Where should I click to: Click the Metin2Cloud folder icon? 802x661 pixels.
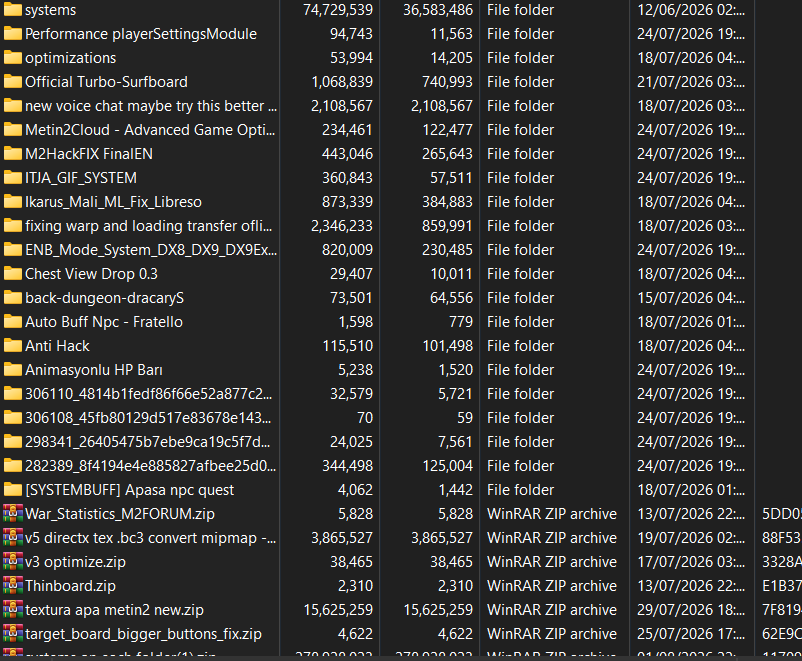click(12, 130)
